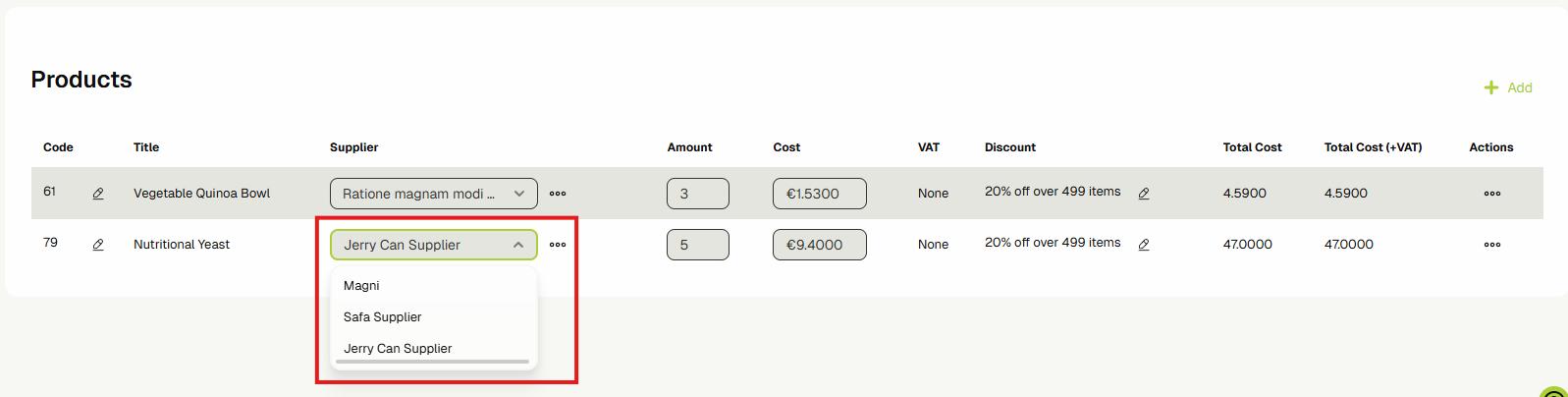The width and height of the screenshot is (1568, 397).
Task: Click the edit pencil next to code 61
Action: click(x=98, y=194)
